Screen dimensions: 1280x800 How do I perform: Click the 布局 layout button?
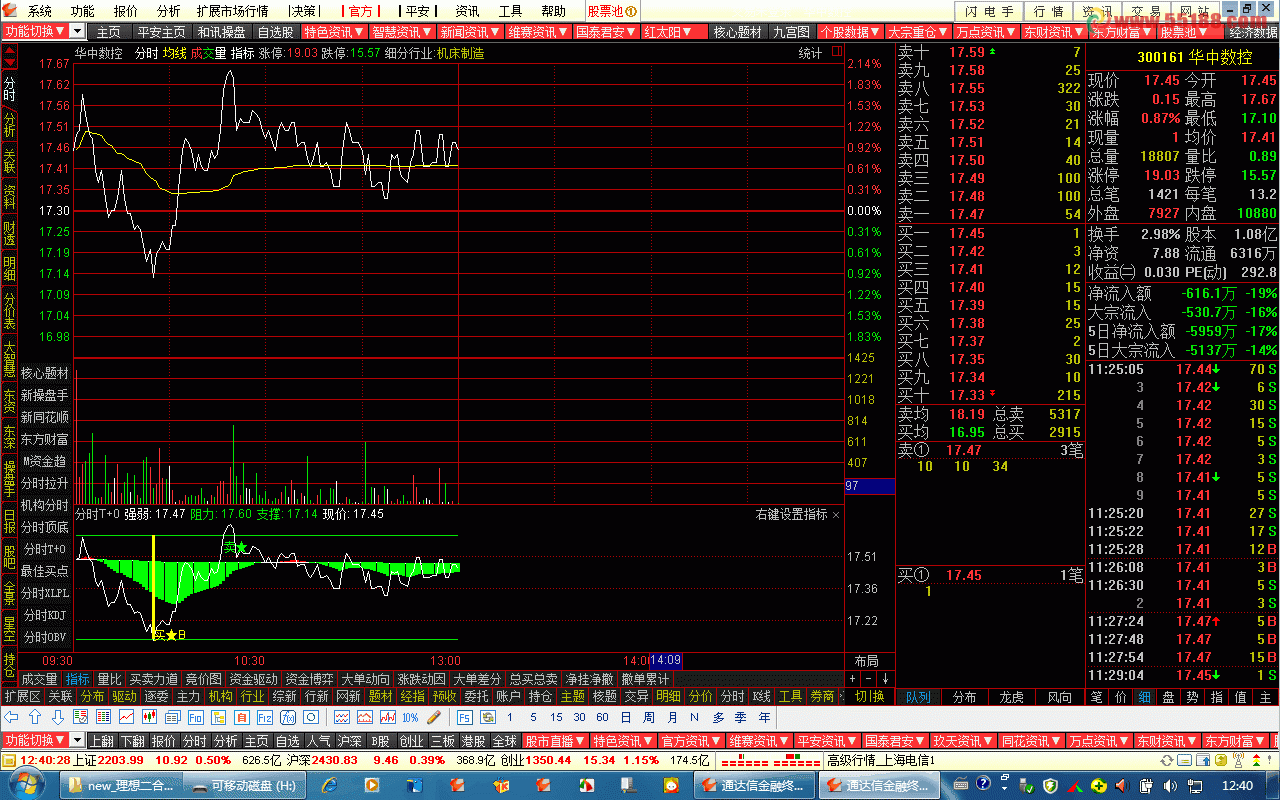[866, 661]
